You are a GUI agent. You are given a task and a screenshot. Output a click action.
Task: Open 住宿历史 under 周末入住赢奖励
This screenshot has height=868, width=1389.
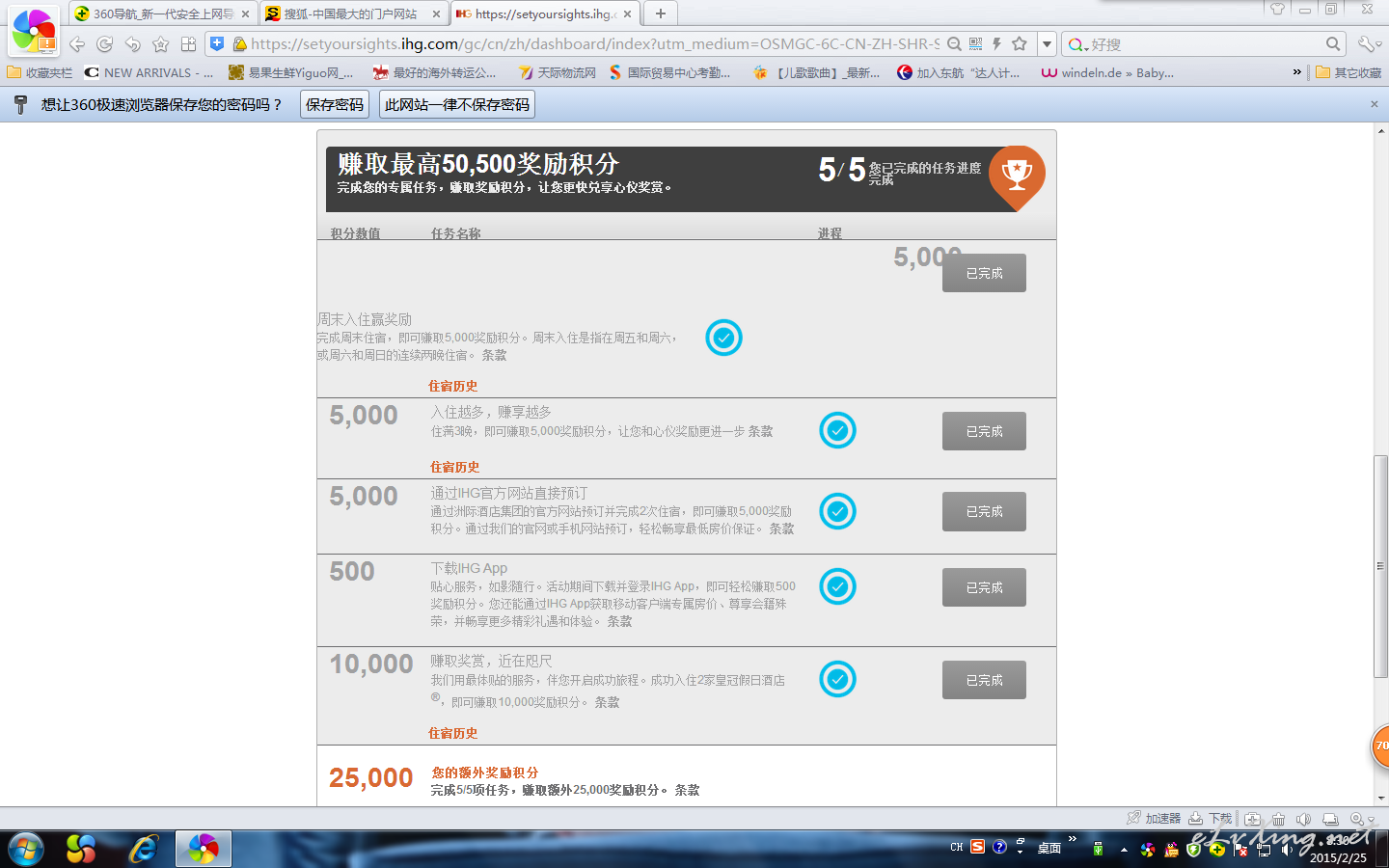pos(453,386)
